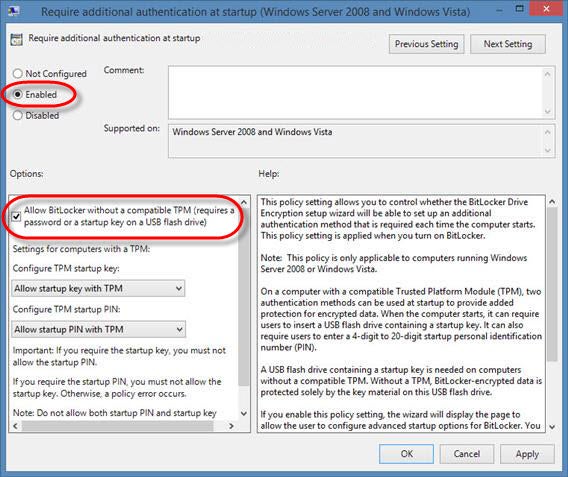Click the 'Configure TPM startup key:' label

coord(66,268)
